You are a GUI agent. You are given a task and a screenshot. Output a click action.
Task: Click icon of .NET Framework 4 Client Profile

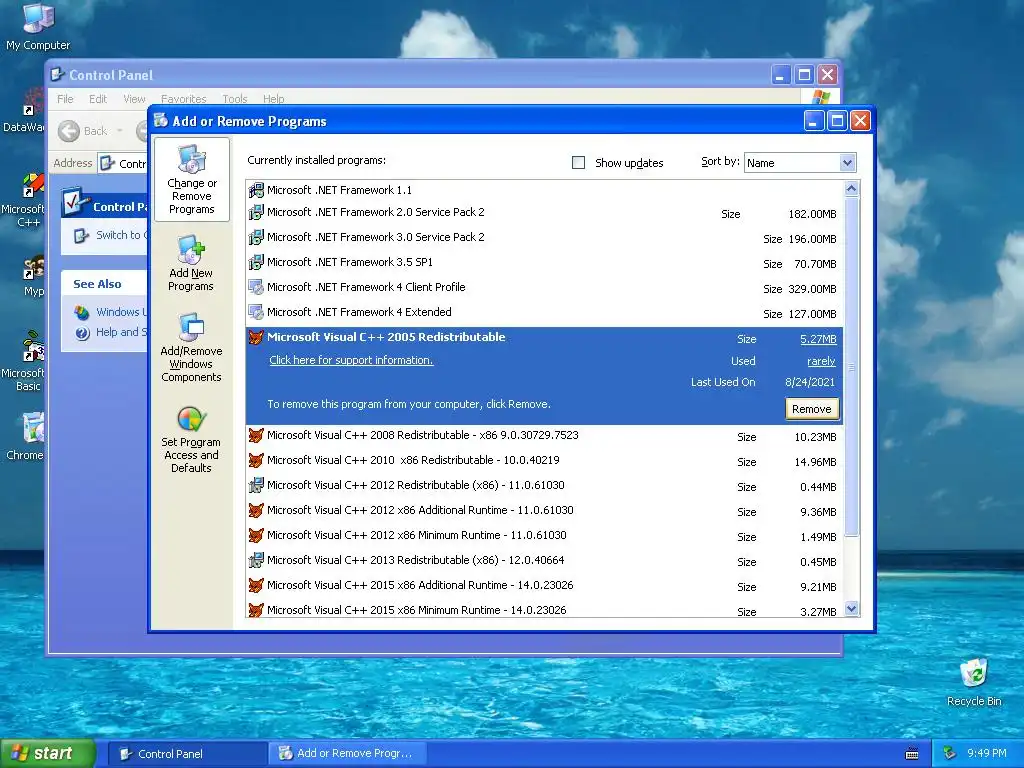click(256, 287)
